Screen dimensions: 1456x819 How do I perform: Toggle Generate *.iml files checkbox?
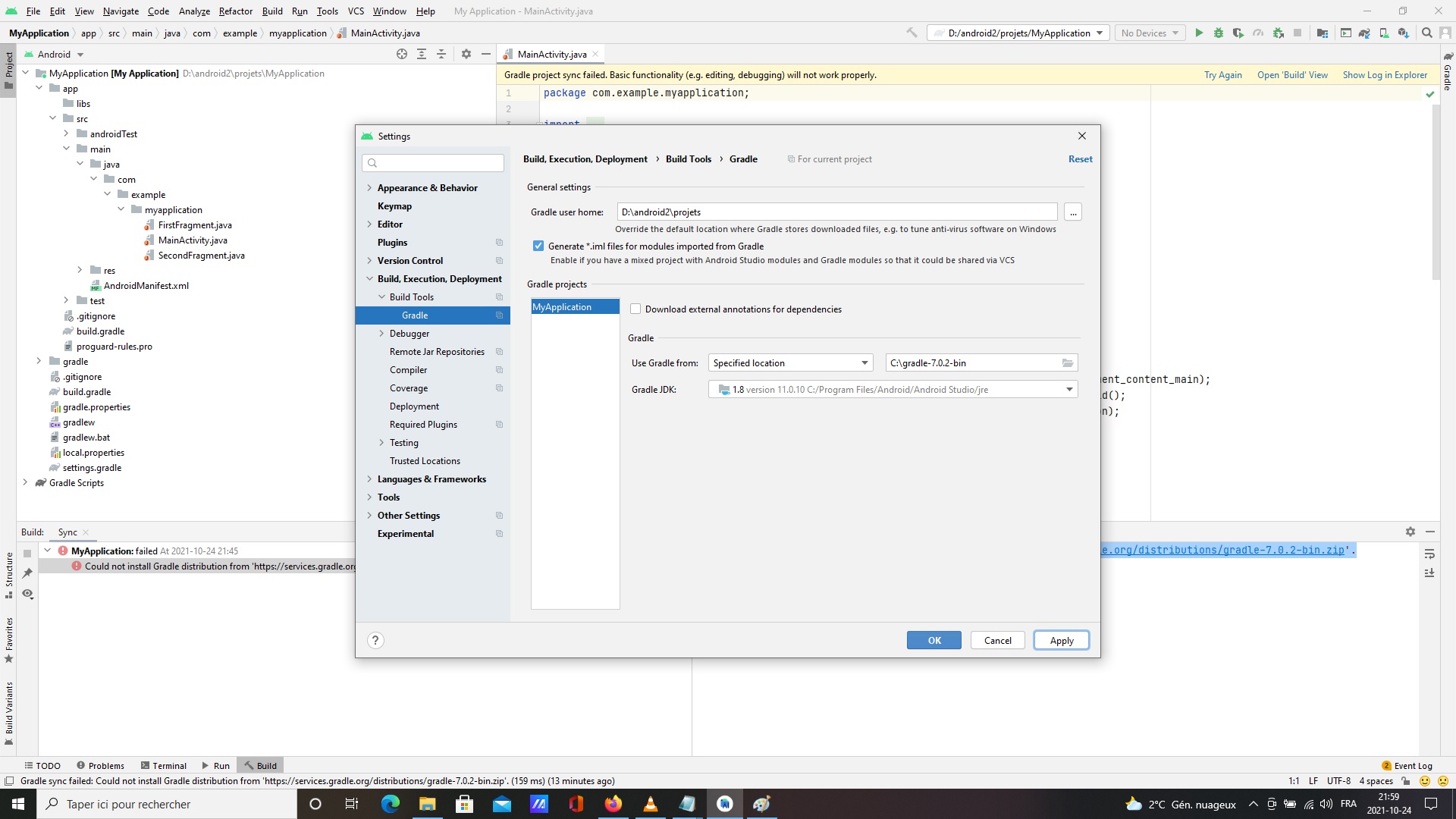(x=538, y=246)
